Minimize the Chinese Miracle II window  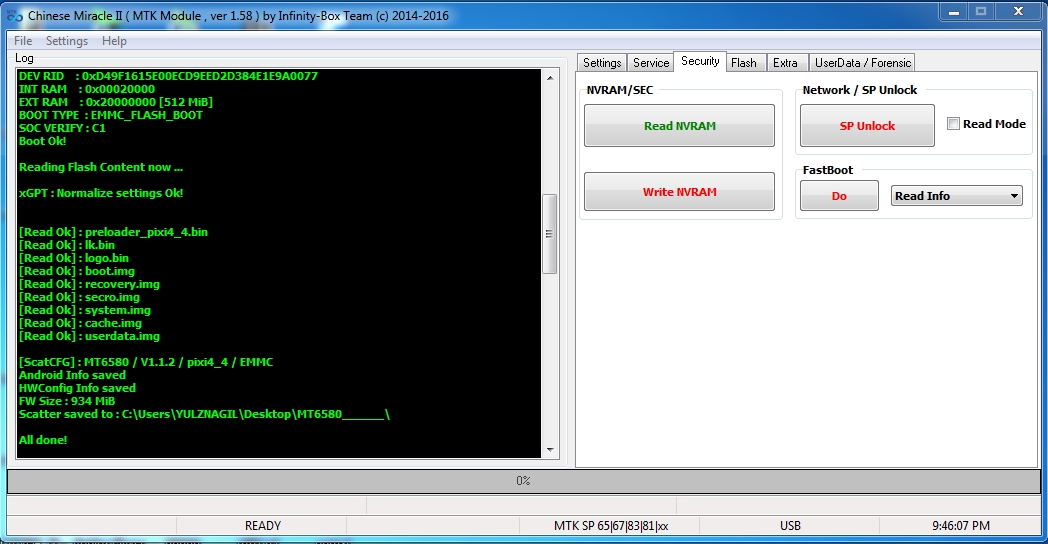(x=954, y=12)
